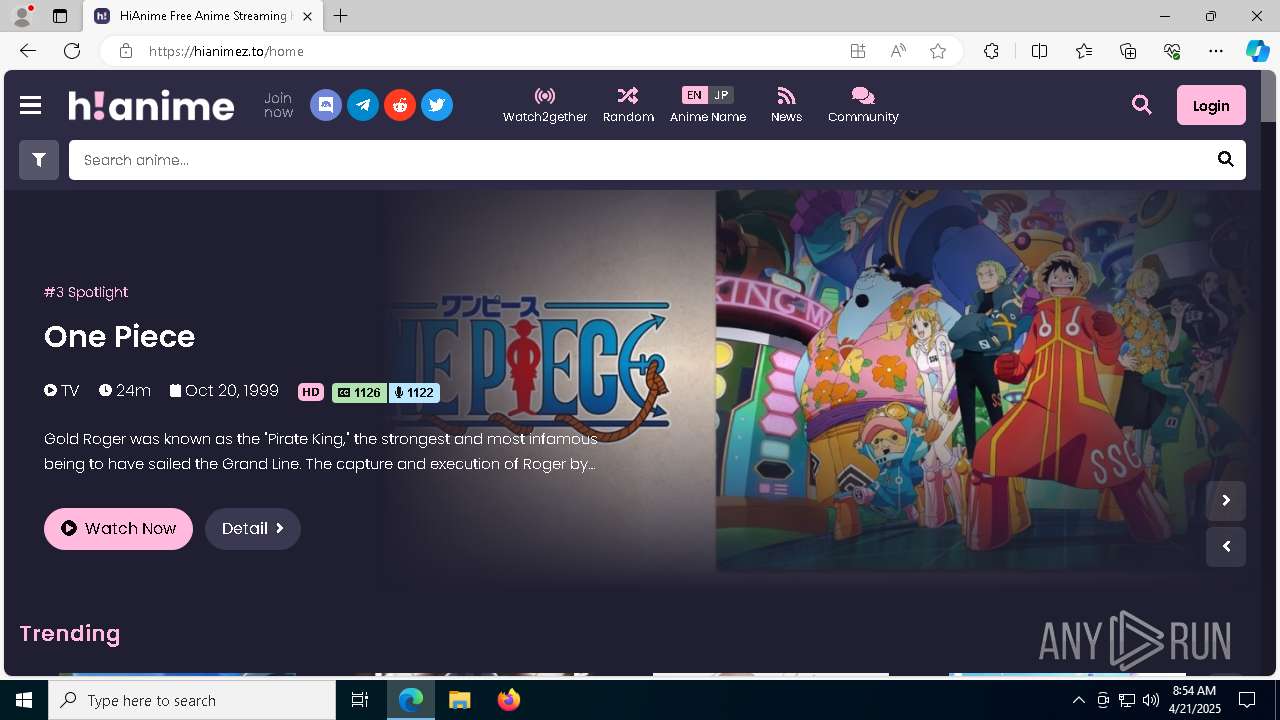Open the notification center
The image size is (1280, 720).
pyautogui.click(x=1247, y=700)
